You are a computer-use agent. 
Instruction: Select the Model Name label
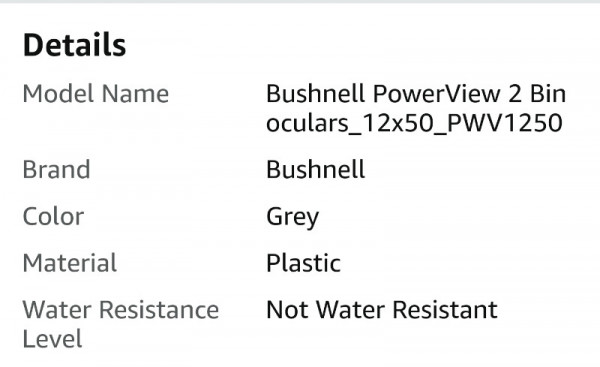[x=96, y=94]
